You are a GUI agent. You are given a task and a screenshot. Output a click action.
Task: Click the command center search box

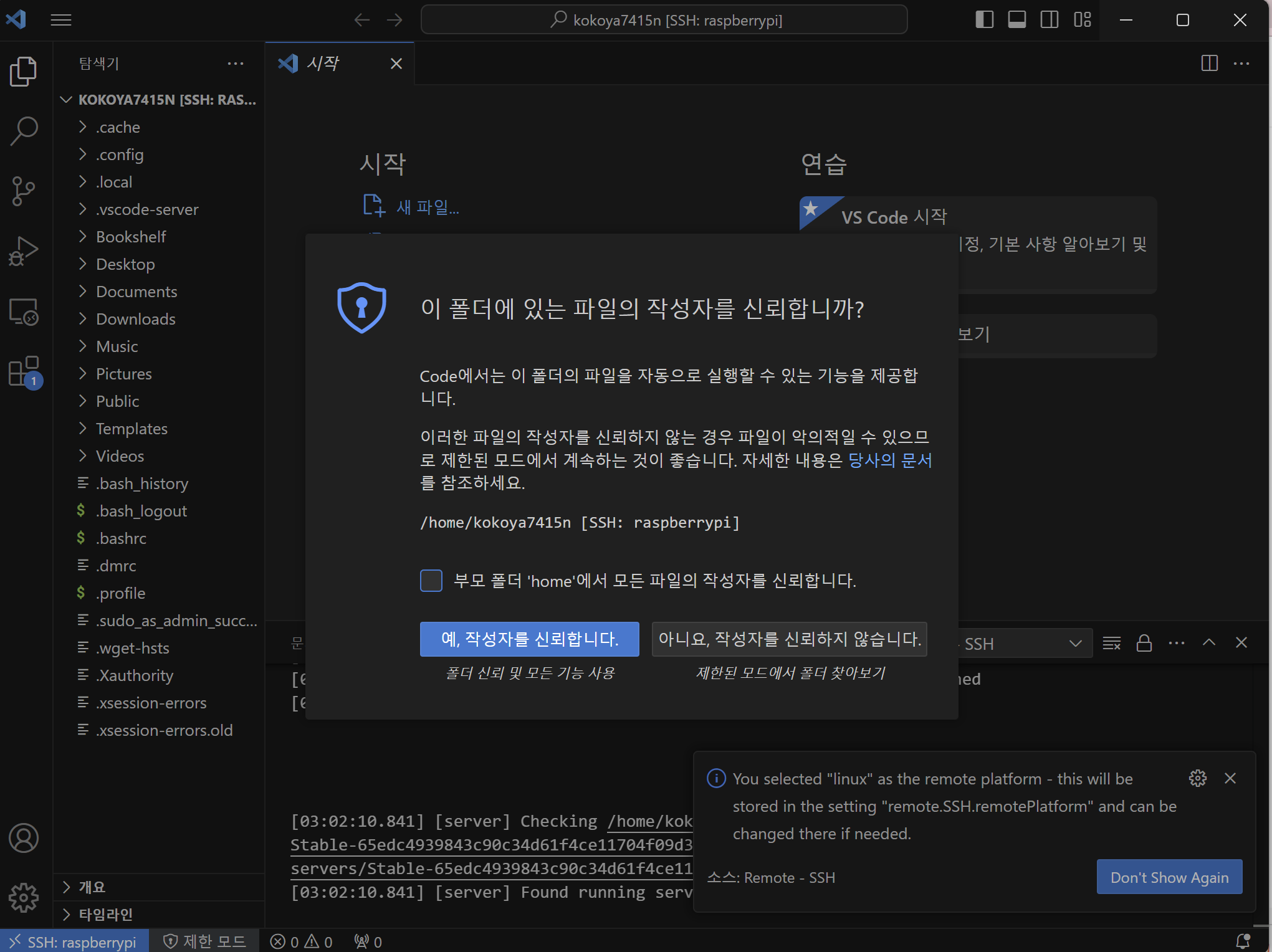664,20
